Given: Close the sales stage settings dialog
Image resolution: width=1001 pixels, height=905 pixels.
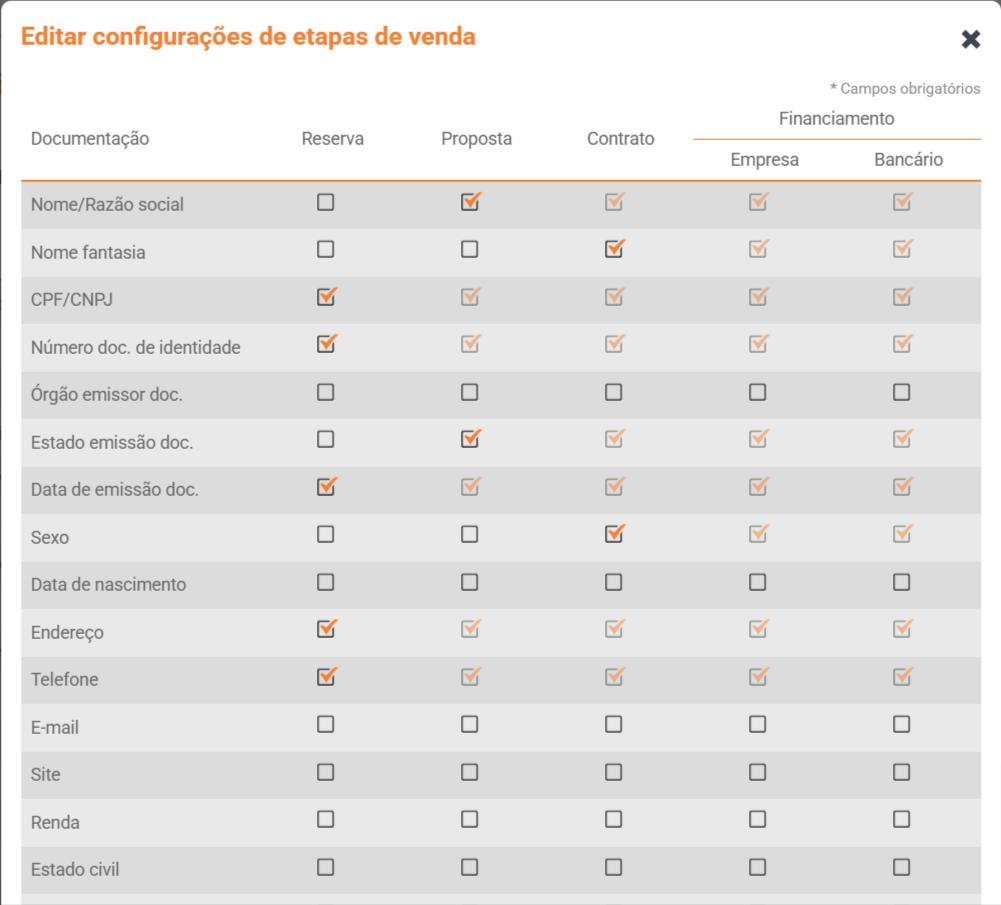Looking at the screenshot, I should click(x=970, y=39).
